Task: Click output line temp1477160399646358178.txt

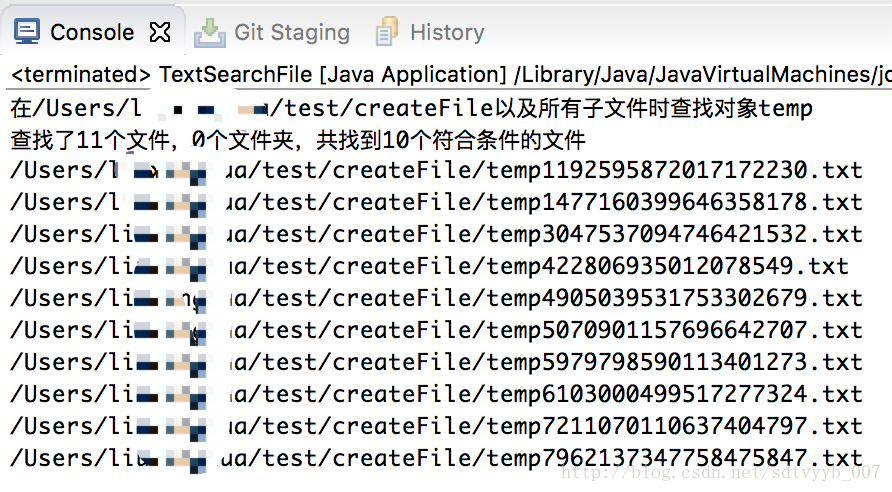Action: 436,202
